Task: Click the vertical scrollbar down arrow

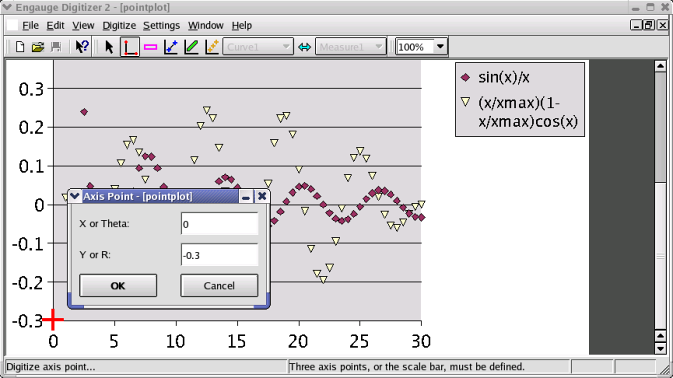Action: (660, 348)
